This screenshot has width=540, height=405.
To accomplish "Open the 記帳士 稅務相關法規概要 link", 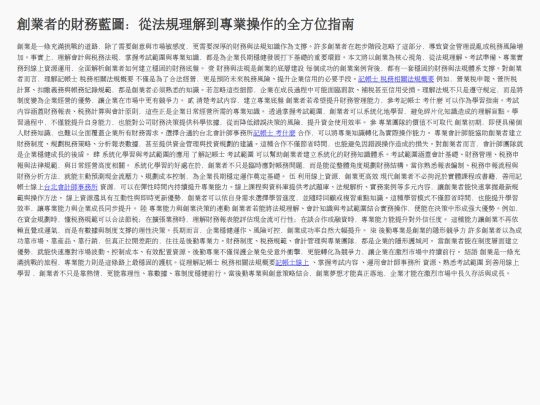I will (x=396, y=79).
